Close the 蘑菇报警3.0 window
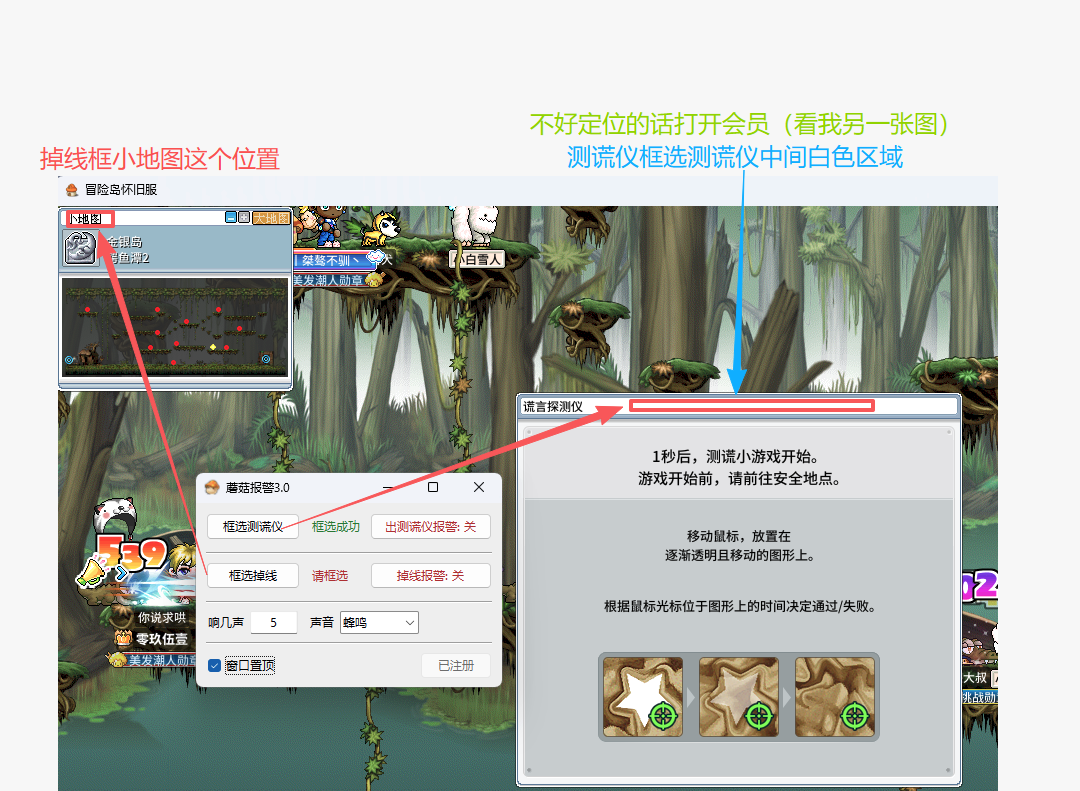This screenshot has height=791, width=1080. point(479,487)
